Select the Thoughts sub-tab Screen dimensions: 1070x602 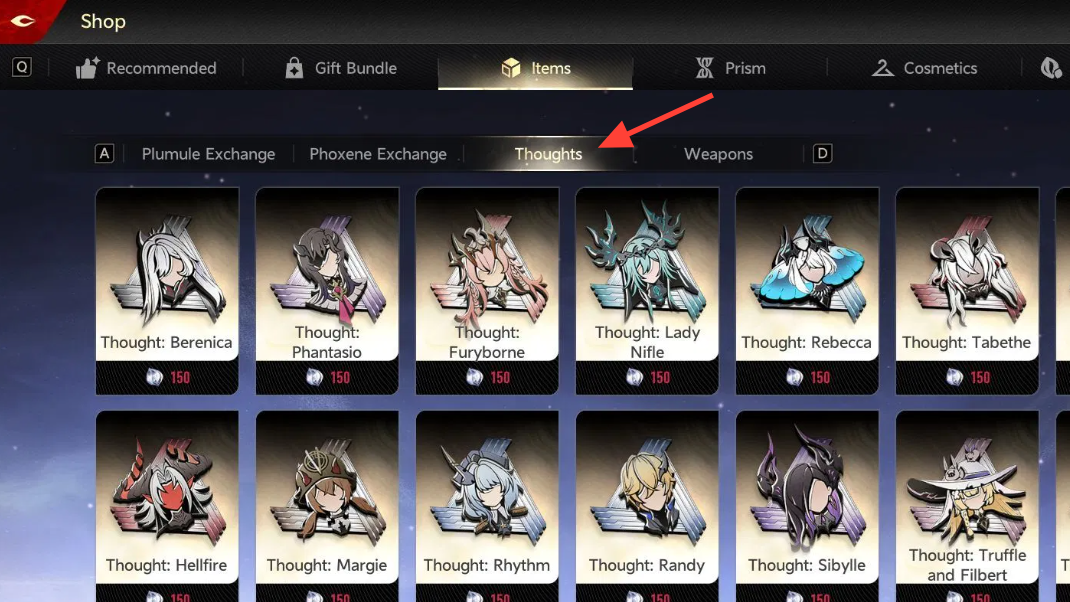pos(548,154)
